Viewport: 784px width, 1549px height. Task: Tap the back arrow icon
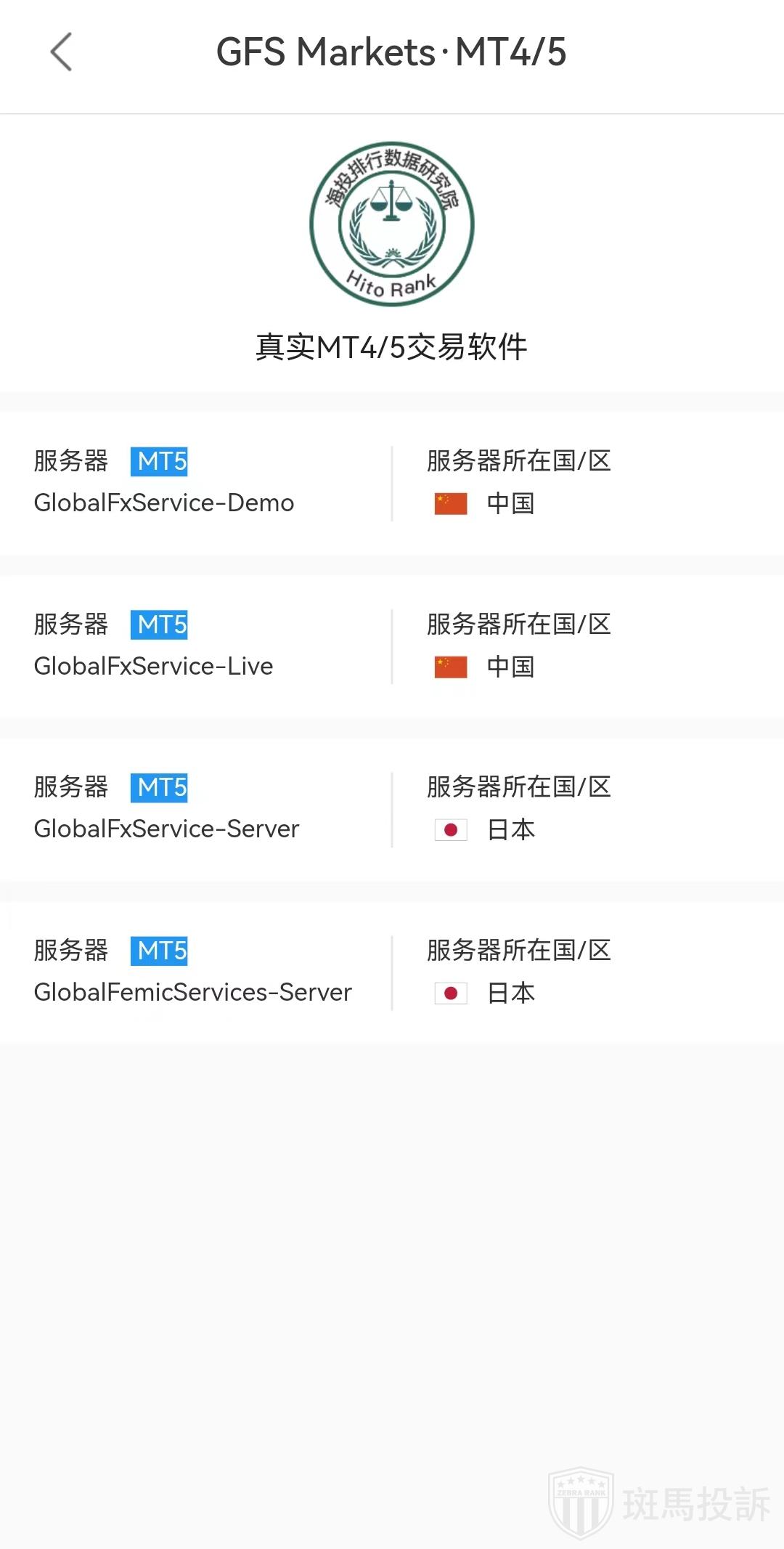pos(61,52)
